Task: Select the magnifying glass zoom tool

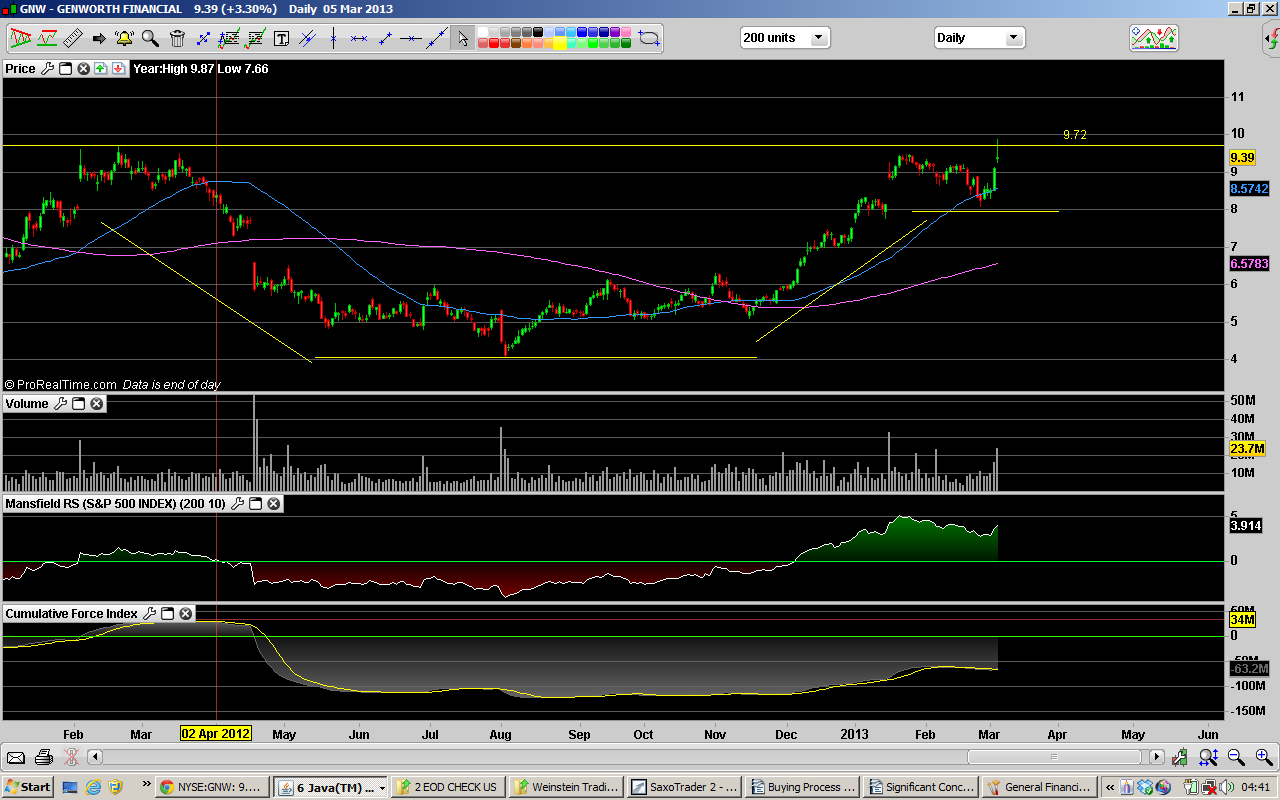Action: tap(150, 39)
